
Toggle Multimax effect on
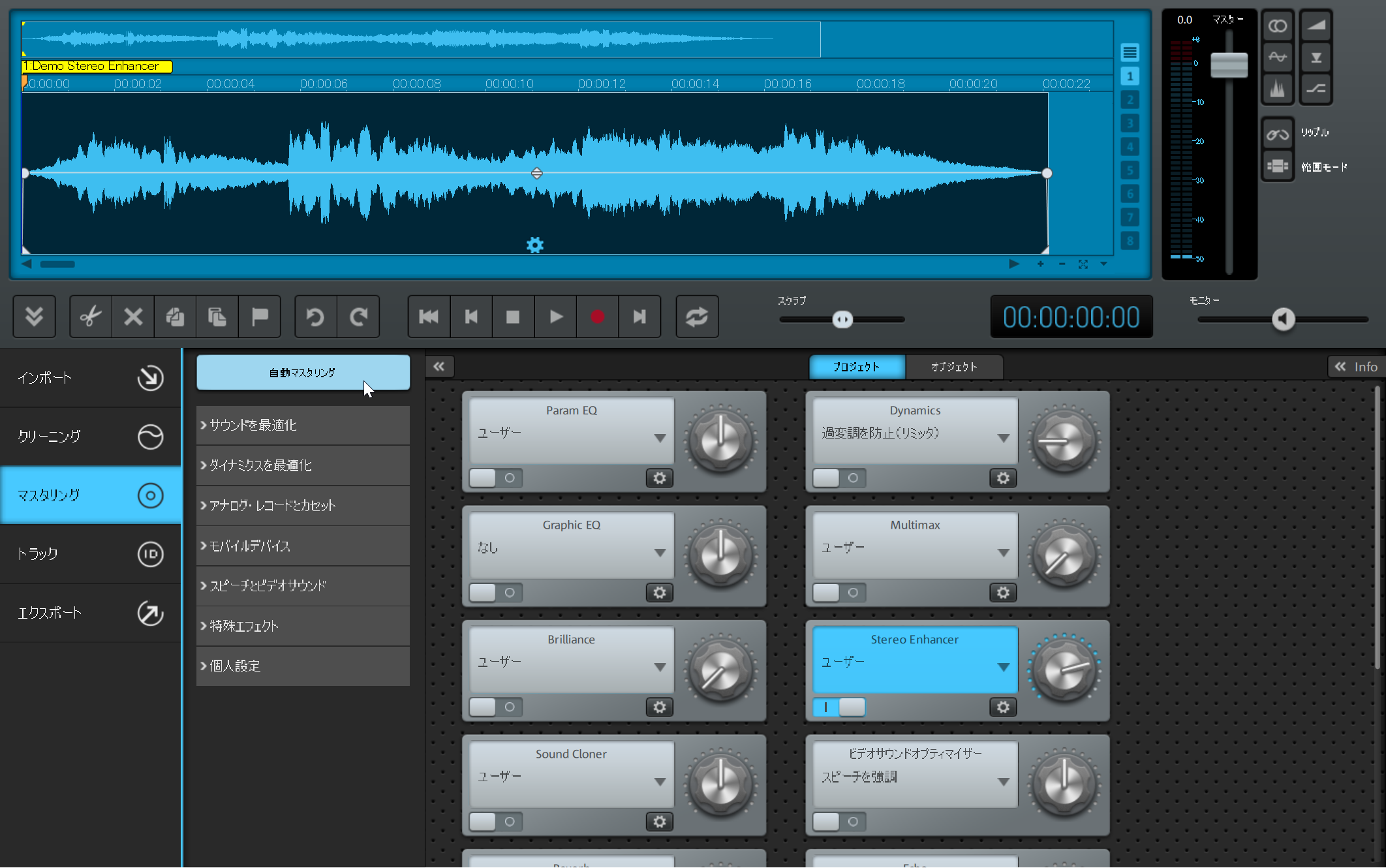pos(839,593)
